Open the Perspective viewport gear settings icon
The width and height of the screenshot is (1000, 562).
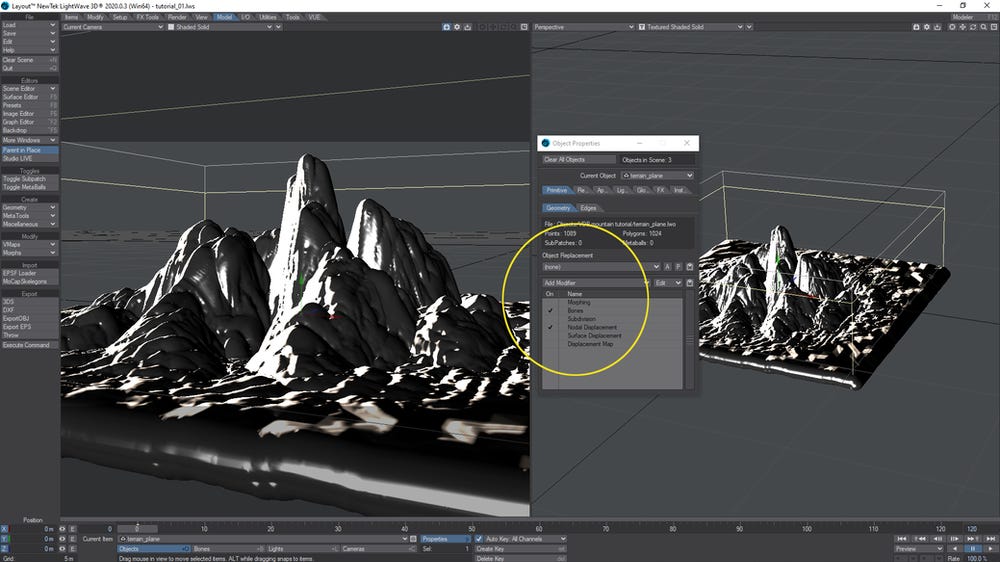[x=927, y=27]
